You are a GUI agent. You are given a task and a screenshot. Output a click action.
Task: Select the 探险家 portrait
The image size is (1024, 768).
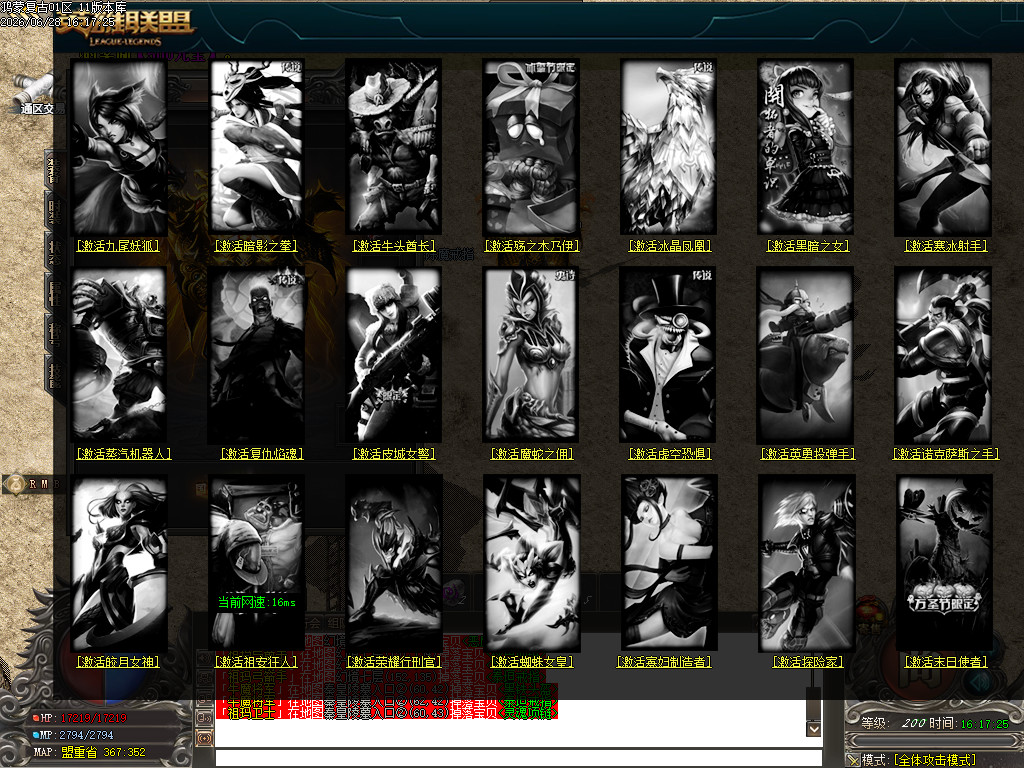point(806,563)
